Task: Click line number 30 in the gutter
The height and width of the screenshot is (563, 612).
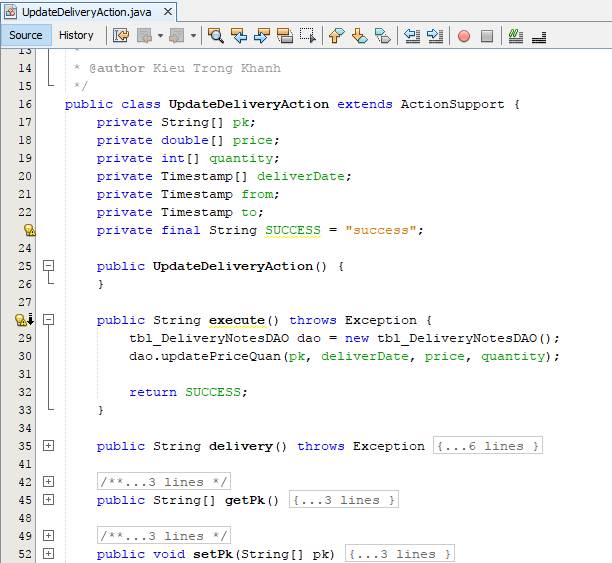Action: [x=25, y=356]
